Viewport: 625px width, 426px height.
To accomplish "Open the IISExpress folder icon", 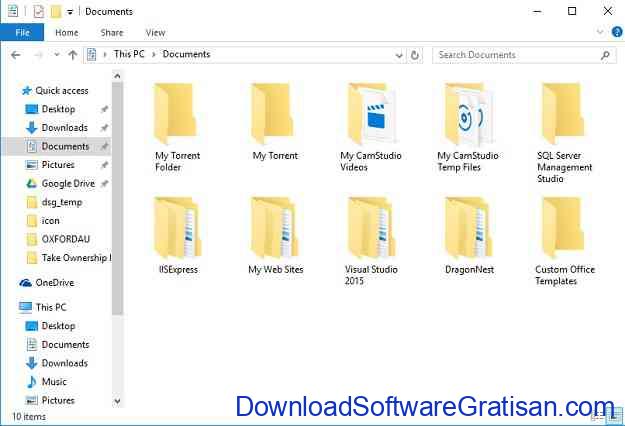I will click(177, 228).
